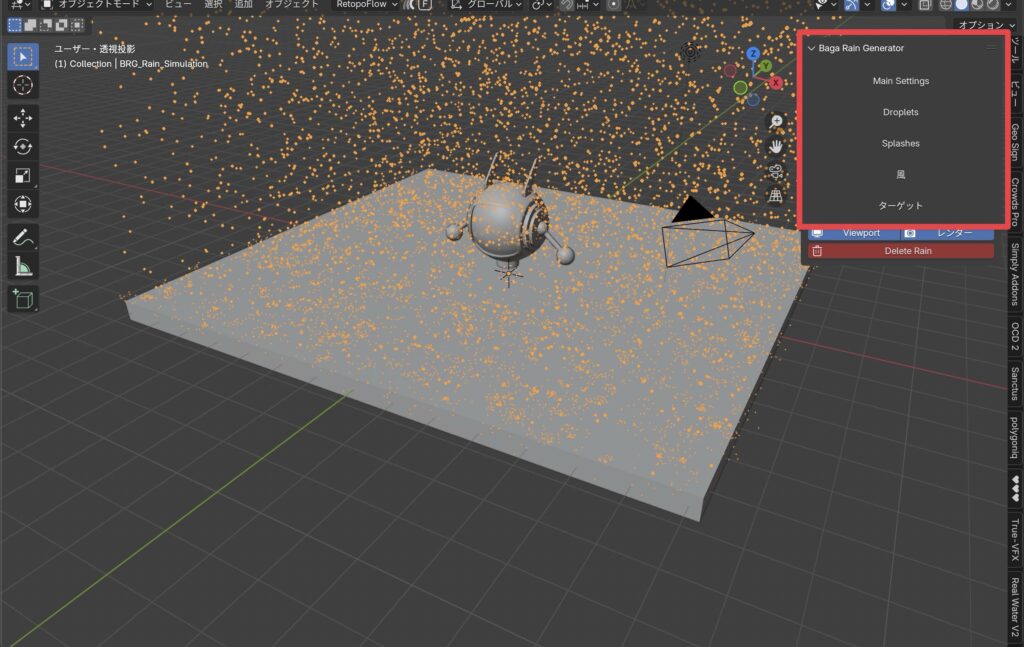Open the ビュー view menu
The width and height of the screenshot is (1024, 647).
(x=178, y=5)
